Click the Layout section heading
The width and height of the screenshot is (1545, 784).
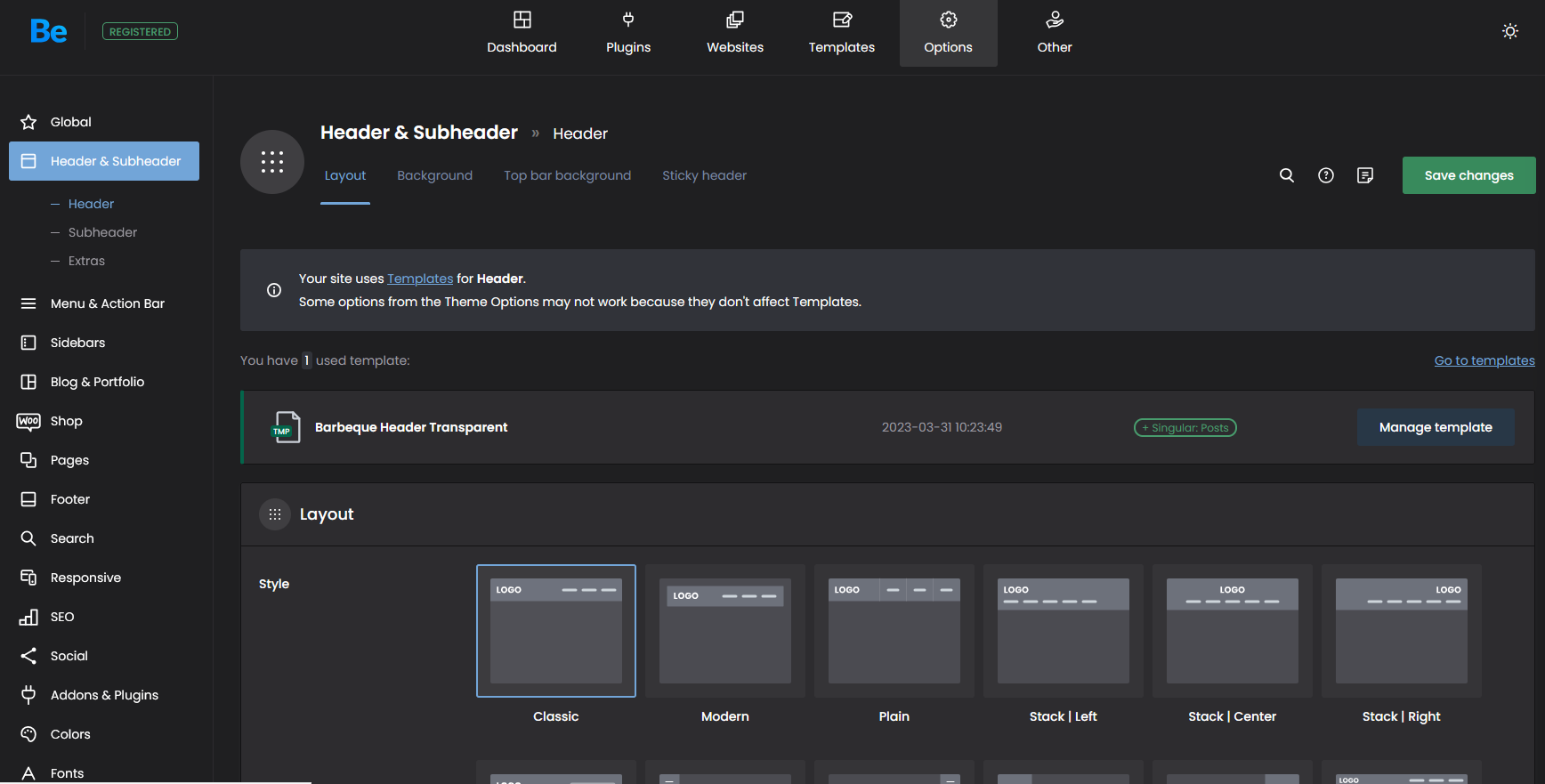tap(327, 514)
